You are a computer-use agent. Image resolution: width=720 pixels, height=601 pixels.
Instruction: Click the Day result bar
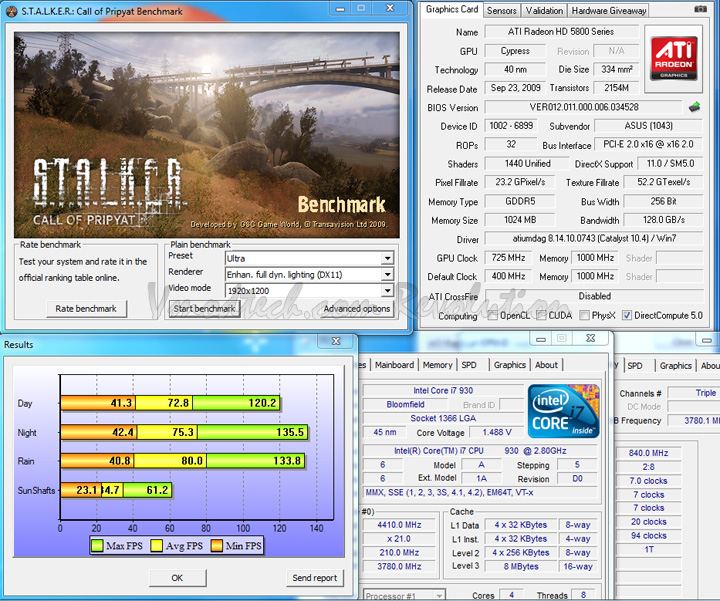pos(170,403)
